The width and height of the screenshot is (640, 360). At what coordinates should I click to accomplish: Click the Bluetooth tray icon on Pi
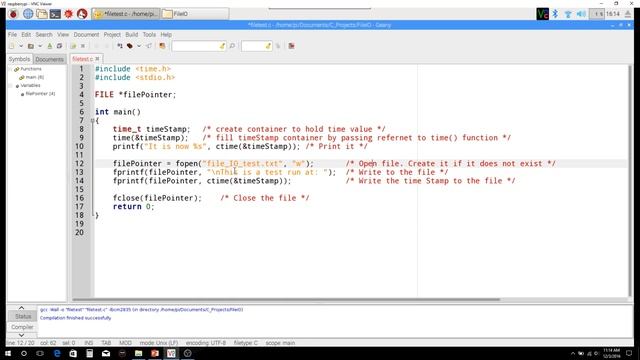point(555,14)
